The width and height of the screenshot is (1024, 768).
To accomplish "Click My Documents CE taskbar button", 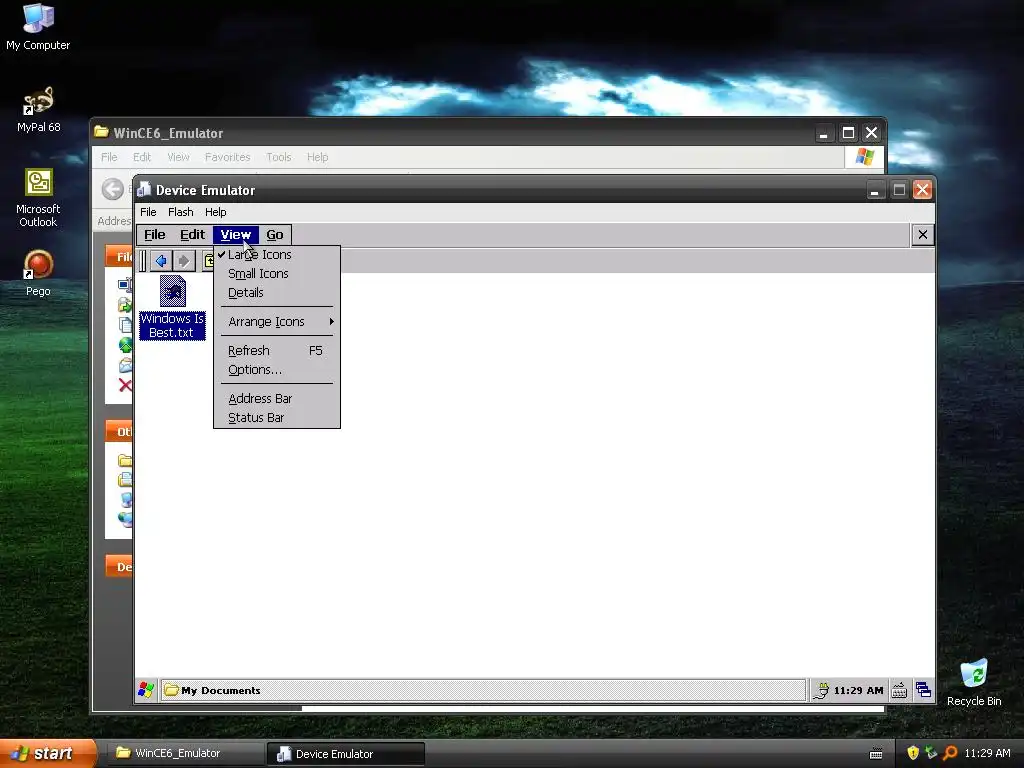I will pyautogui.click(x=483, y=690).
